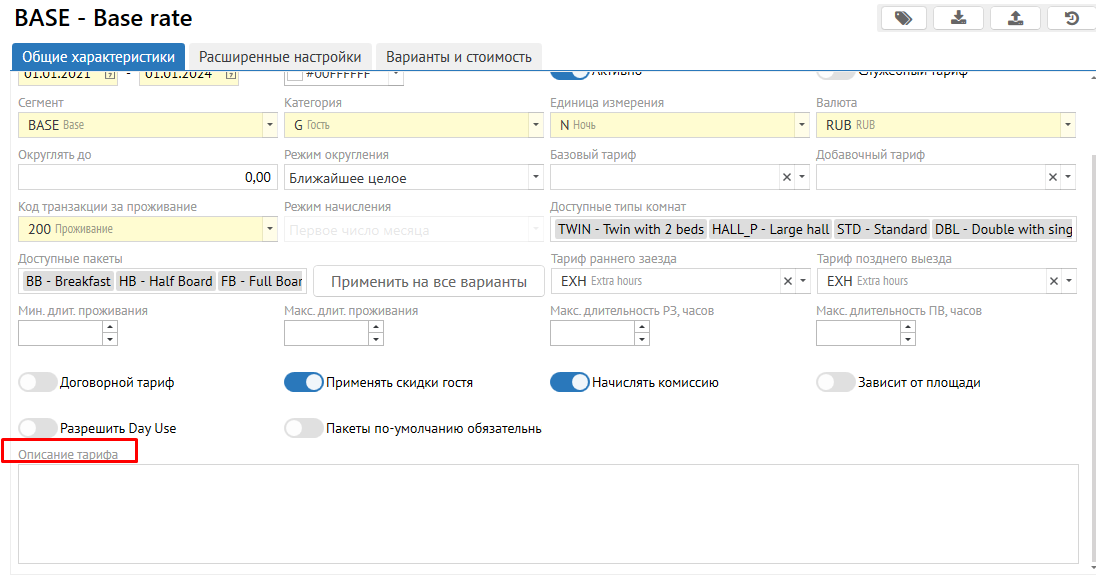Enable the Договорной тариф toggle

(38, 382)
